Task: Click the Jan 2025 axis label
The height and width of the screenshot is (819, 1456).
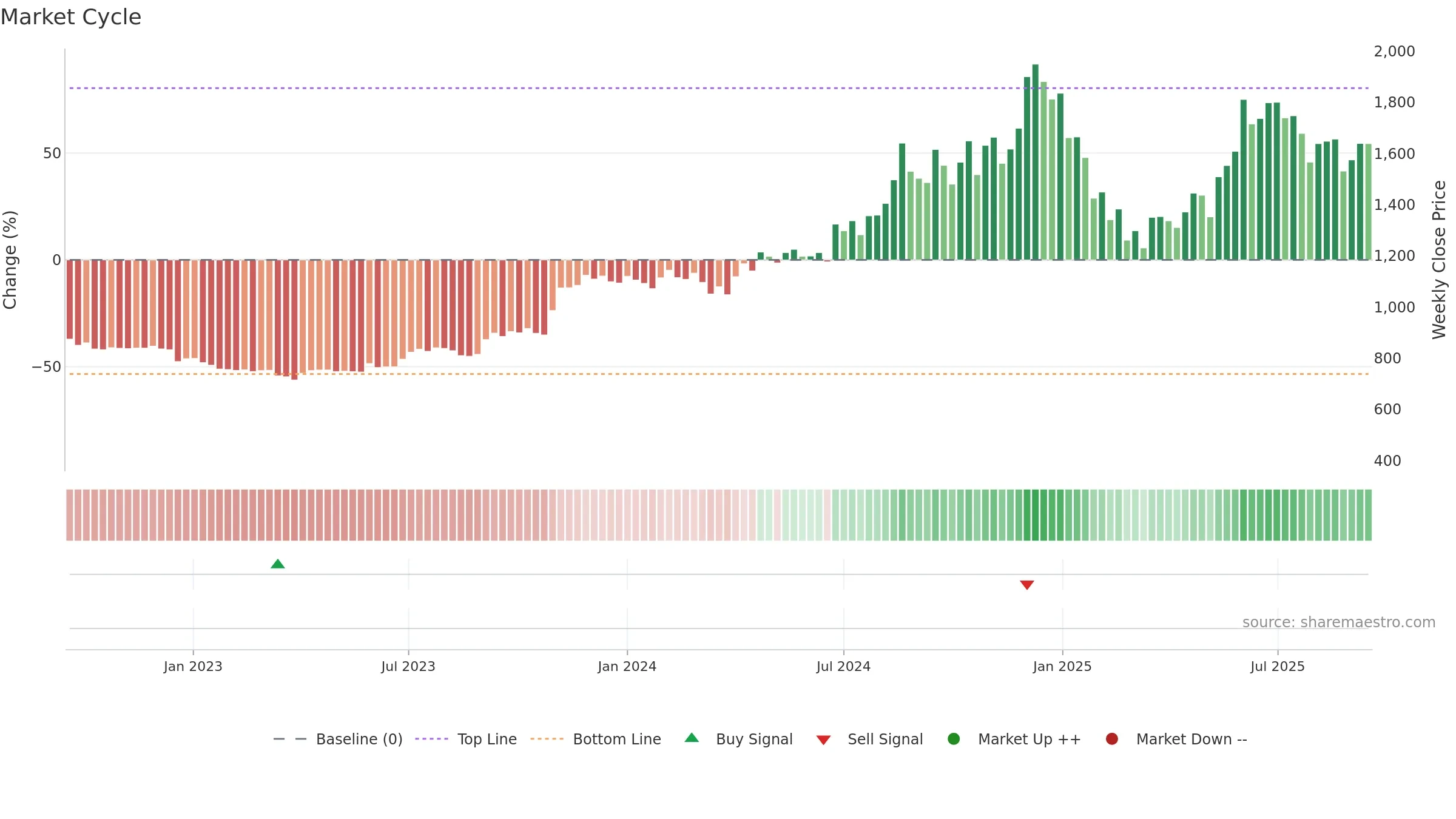Action: [1062, 666]
